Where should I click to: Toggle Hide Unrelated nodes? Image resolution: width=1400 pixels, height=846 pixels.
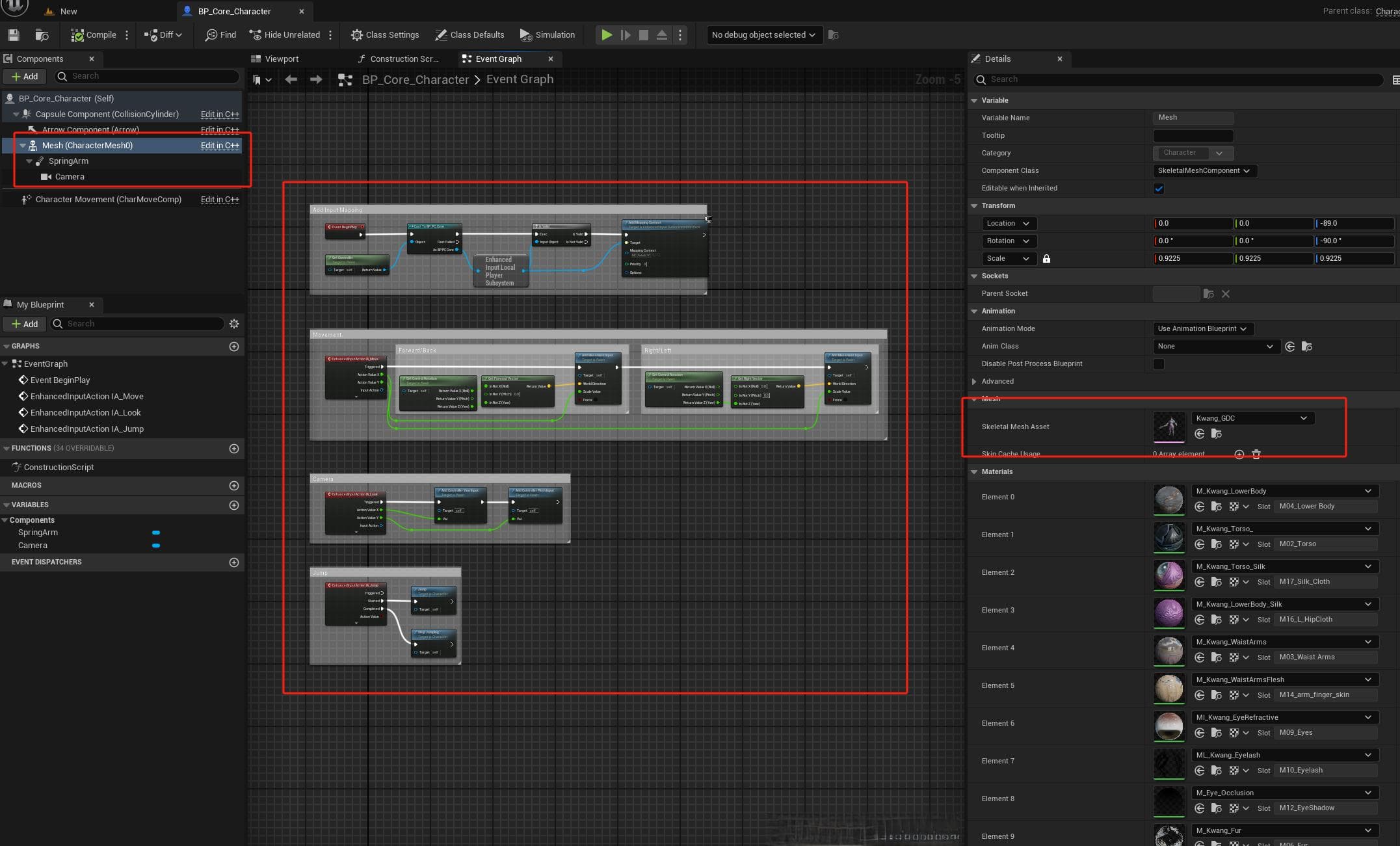tap(285, 35)
